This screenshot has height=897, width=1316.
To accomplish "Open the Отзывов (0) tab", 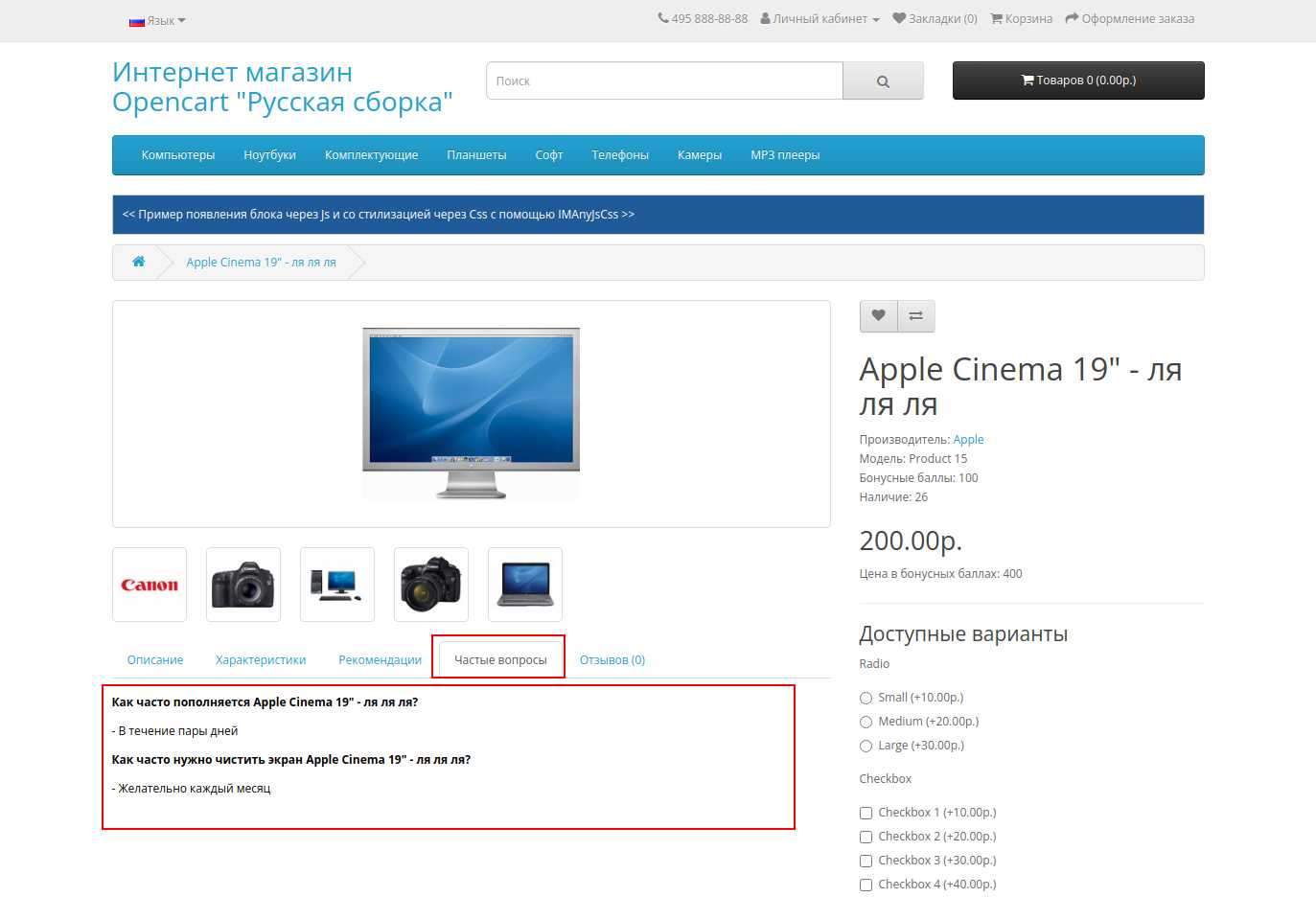I will (x=612, y=659).
